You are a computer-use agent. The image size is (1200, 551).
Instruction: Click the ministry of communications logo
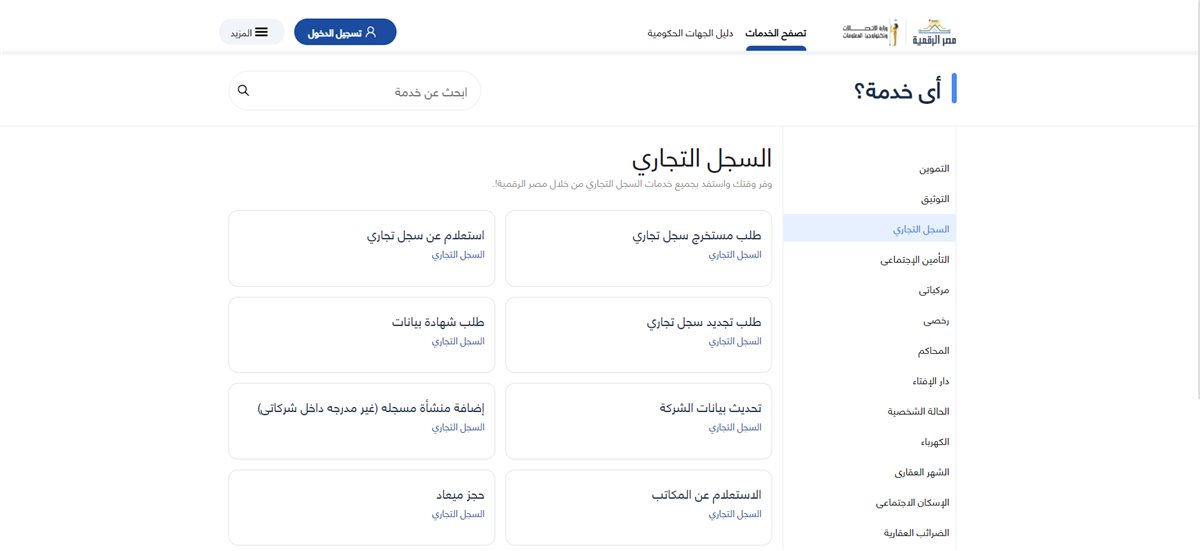(870, 33)
